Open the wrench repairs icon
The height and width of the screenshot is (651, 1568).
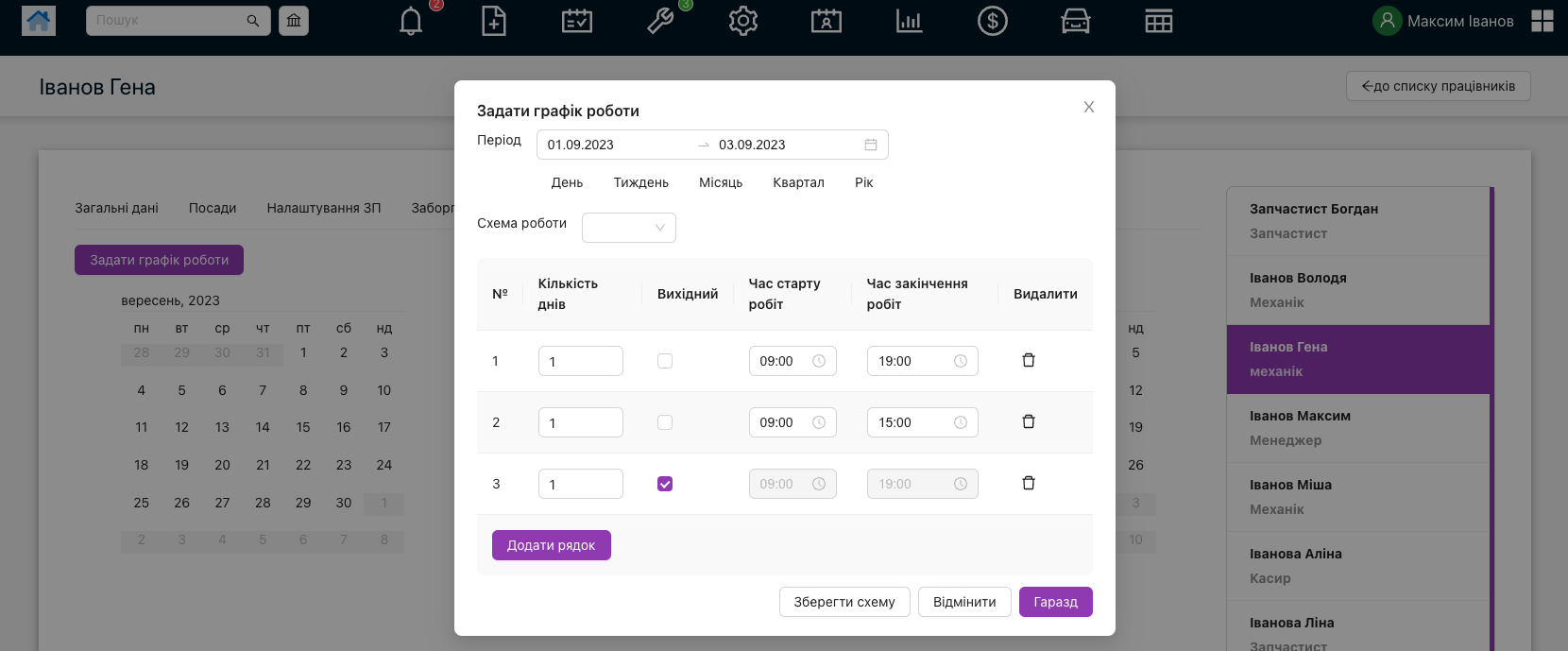coord(660,21)
